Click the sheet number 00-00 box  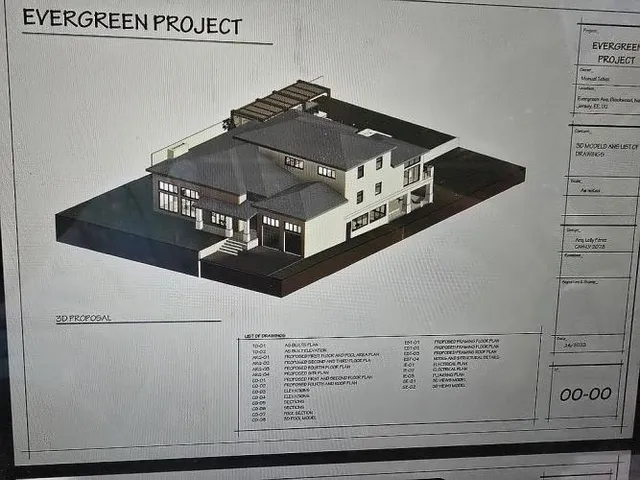[585, 395]
